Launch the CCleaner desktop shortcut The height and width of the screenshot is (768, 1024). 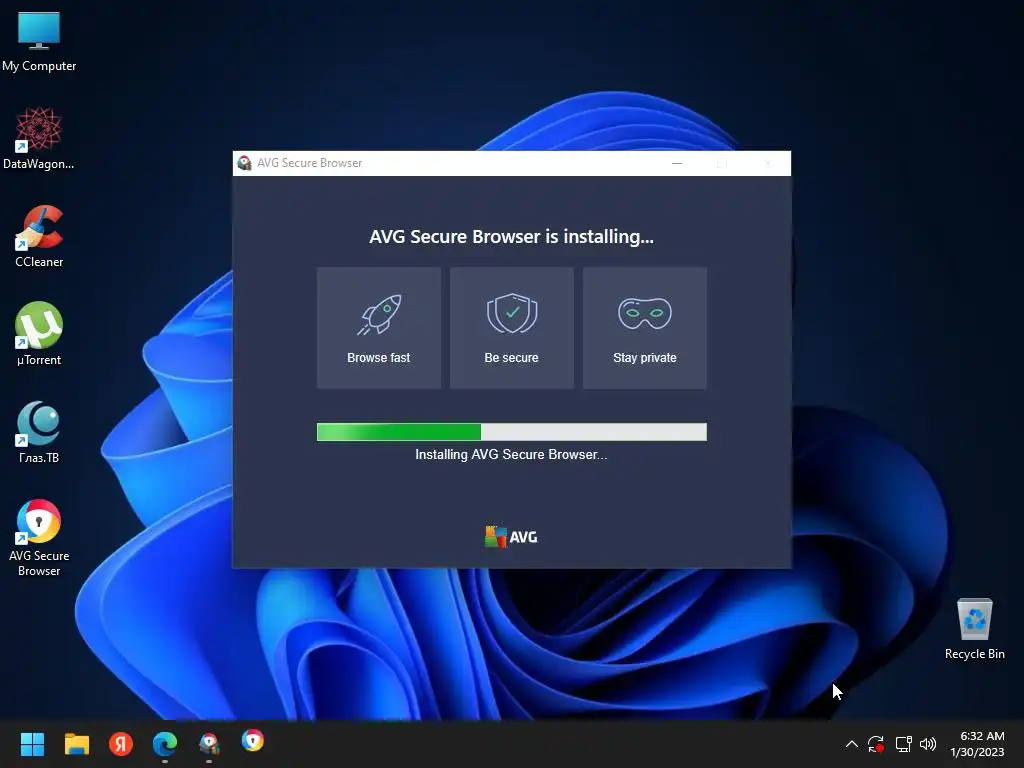tap(39, 236)
